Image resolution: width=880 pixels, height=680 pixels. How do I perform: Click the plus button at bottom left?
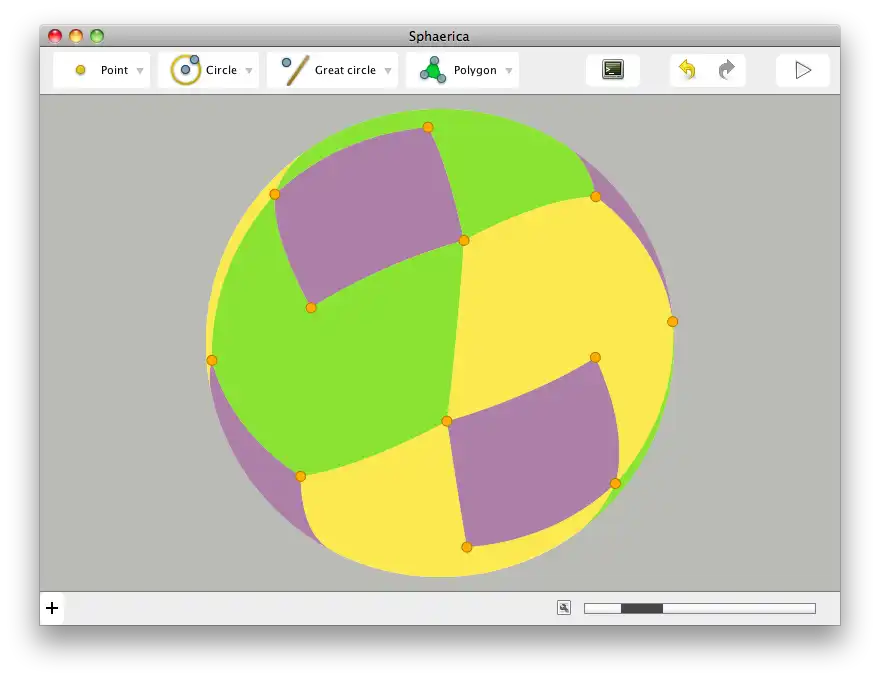click(x=52, y=608)
